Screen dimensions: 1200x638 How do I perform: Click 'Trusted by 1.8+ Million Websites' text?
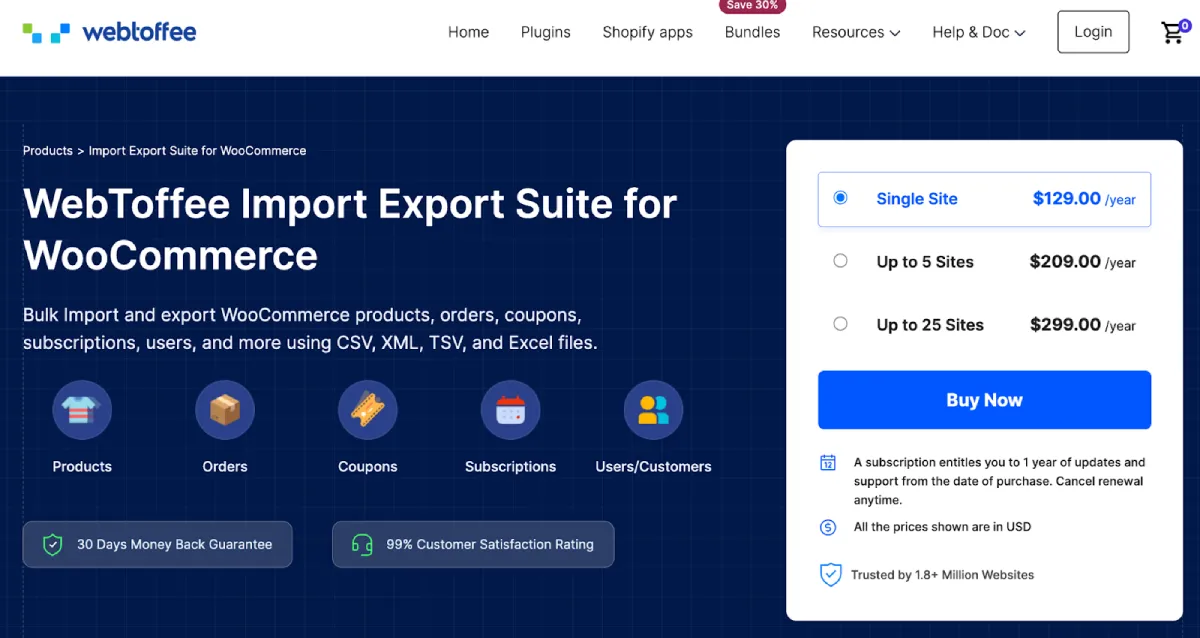point(942,575)
